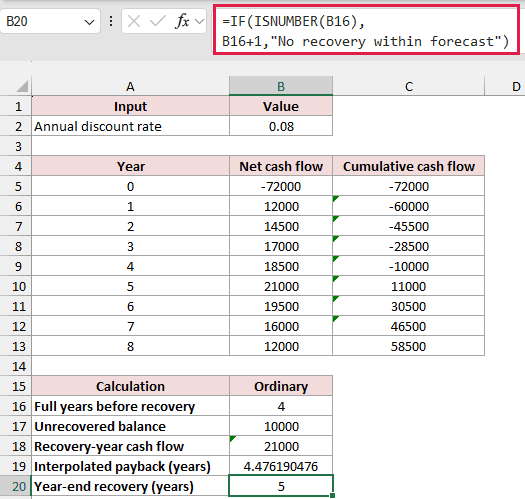Select Year 0 cell in column A
The height and width of the screenshot is (499, 525).
[131, 186]
